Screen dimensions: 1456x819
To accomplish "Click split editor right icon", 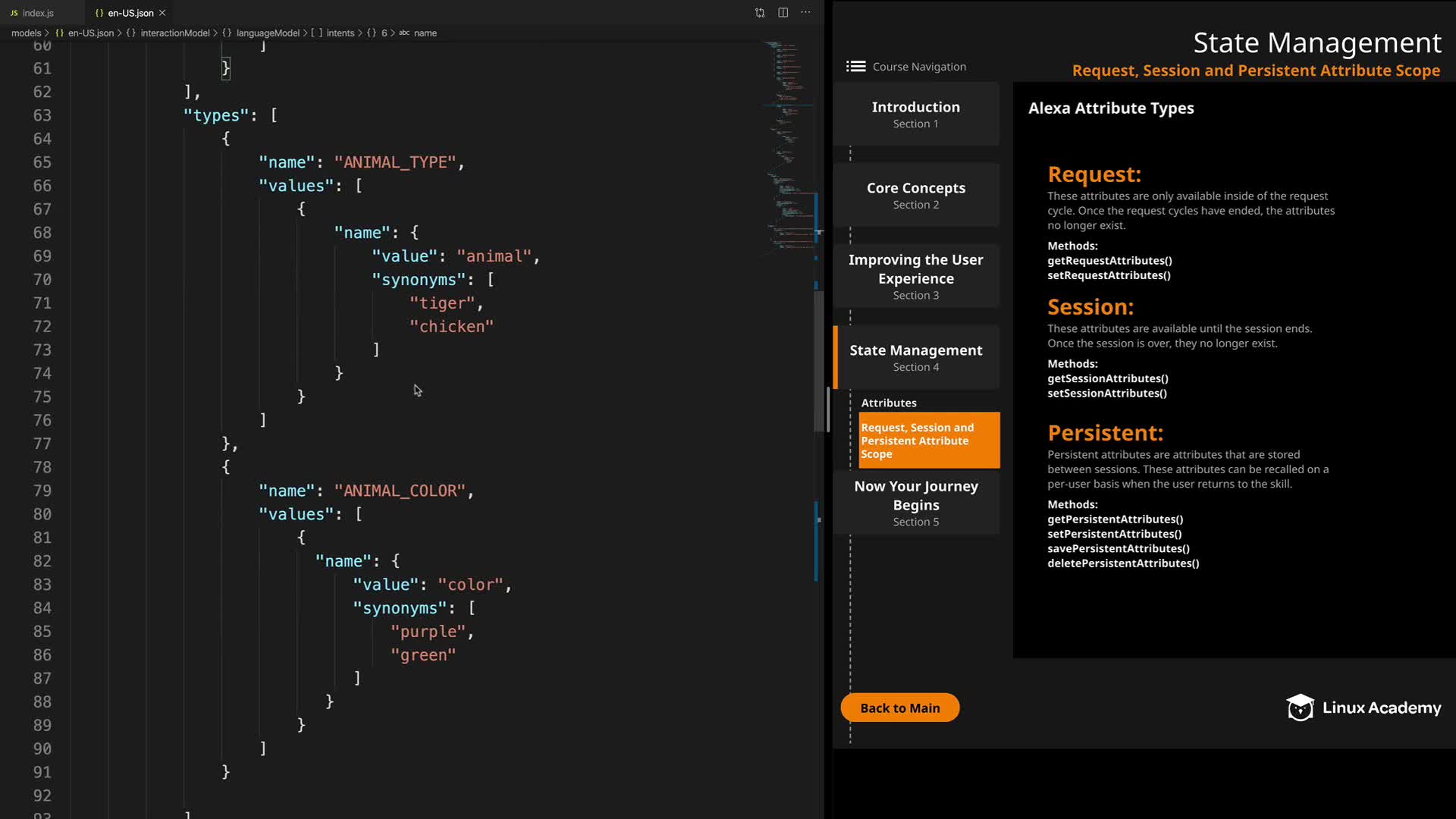I will pos(783,13).
